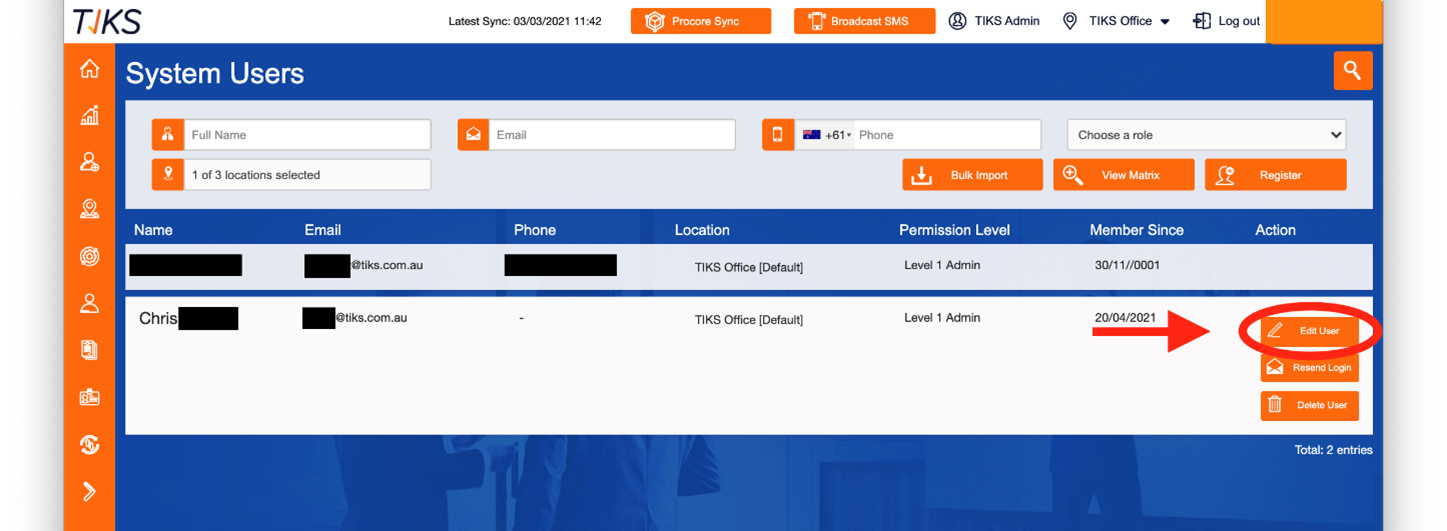Click Chris in the Name column
This screenshot has width=1447, height=531.
158,319
